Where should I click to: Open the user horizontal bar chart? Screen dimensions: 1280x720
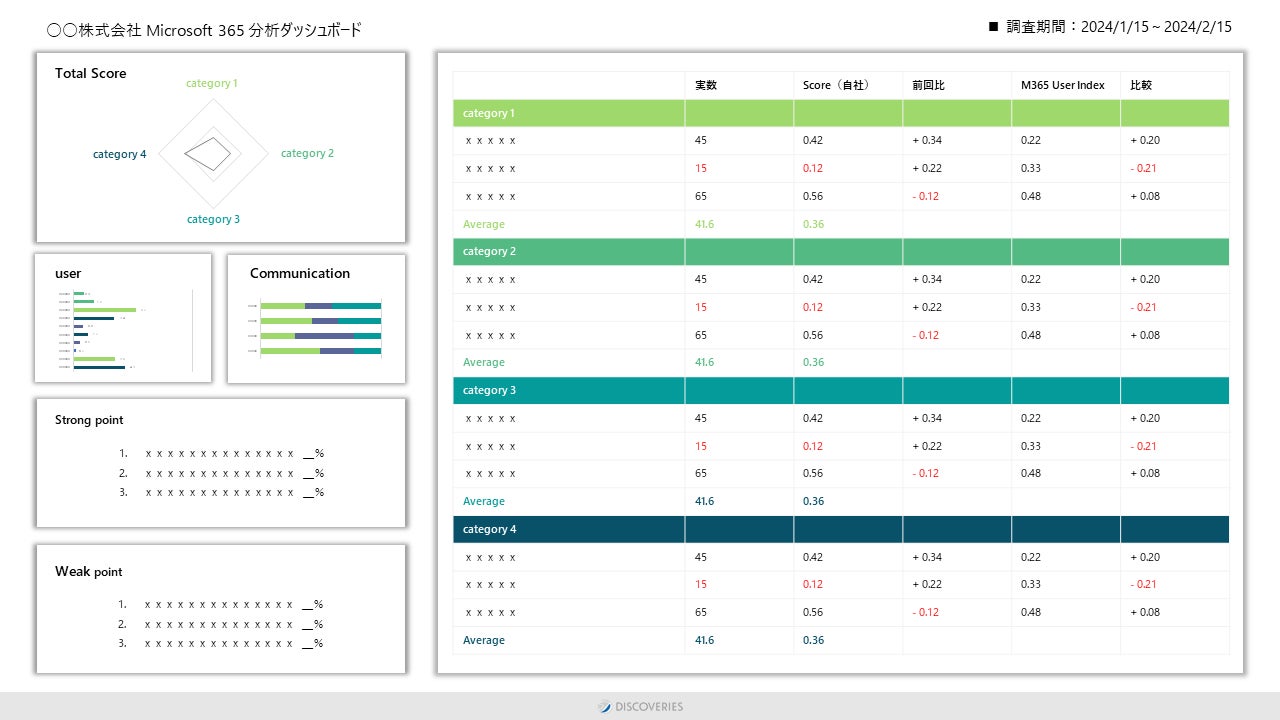tap(124, 331)
